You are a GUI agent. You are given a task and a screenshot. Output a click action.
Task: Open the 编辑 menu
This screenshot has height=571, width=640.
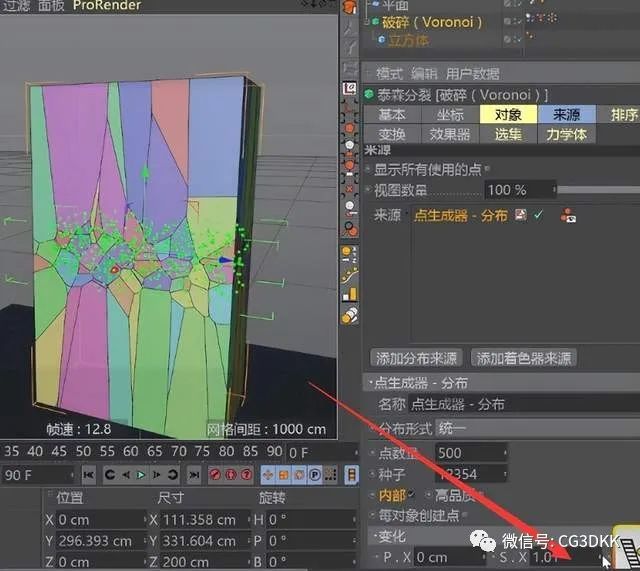[424, 74]
